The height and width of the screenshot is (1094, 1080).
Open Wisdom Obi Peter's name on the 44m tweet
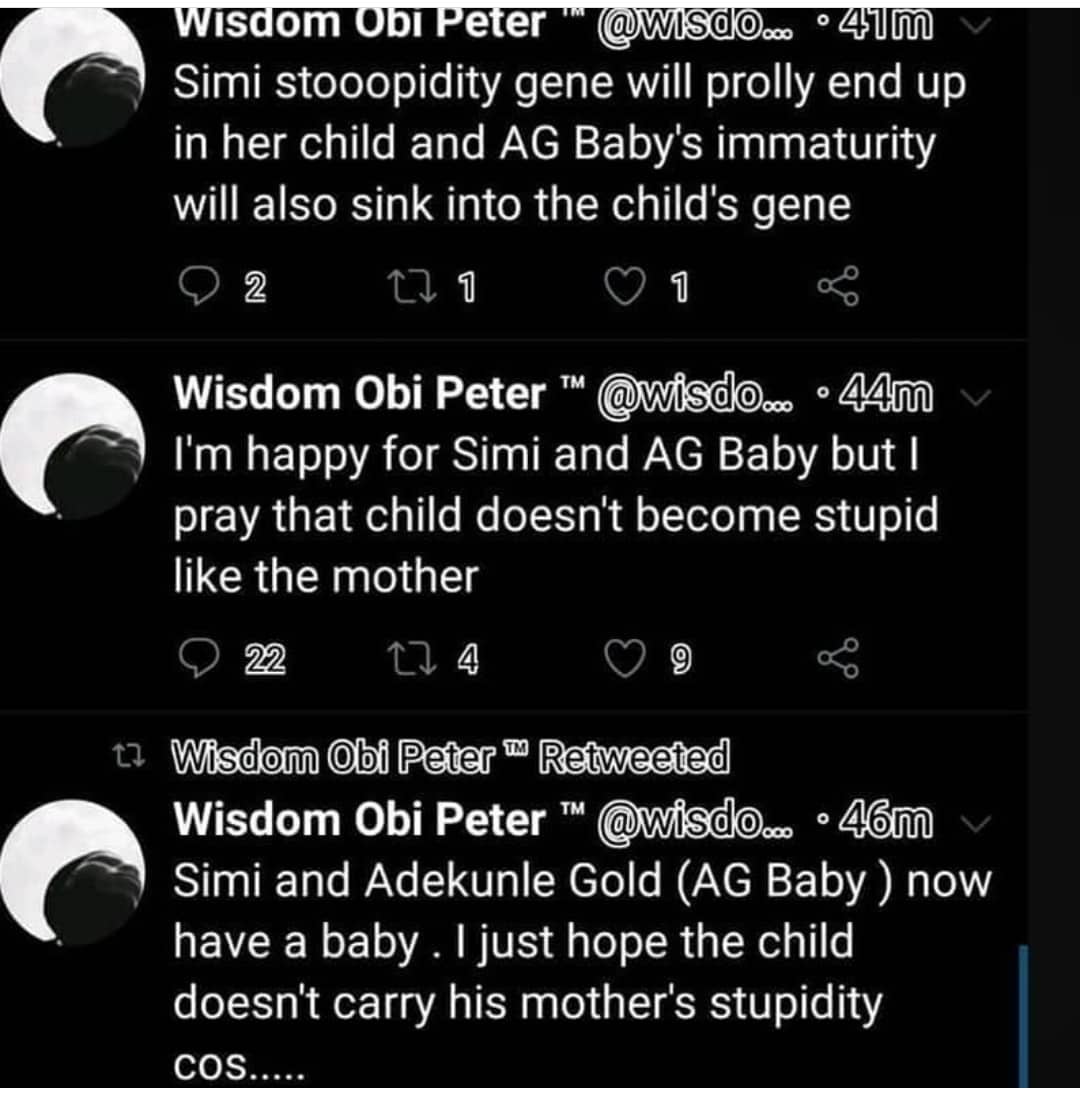359,393
